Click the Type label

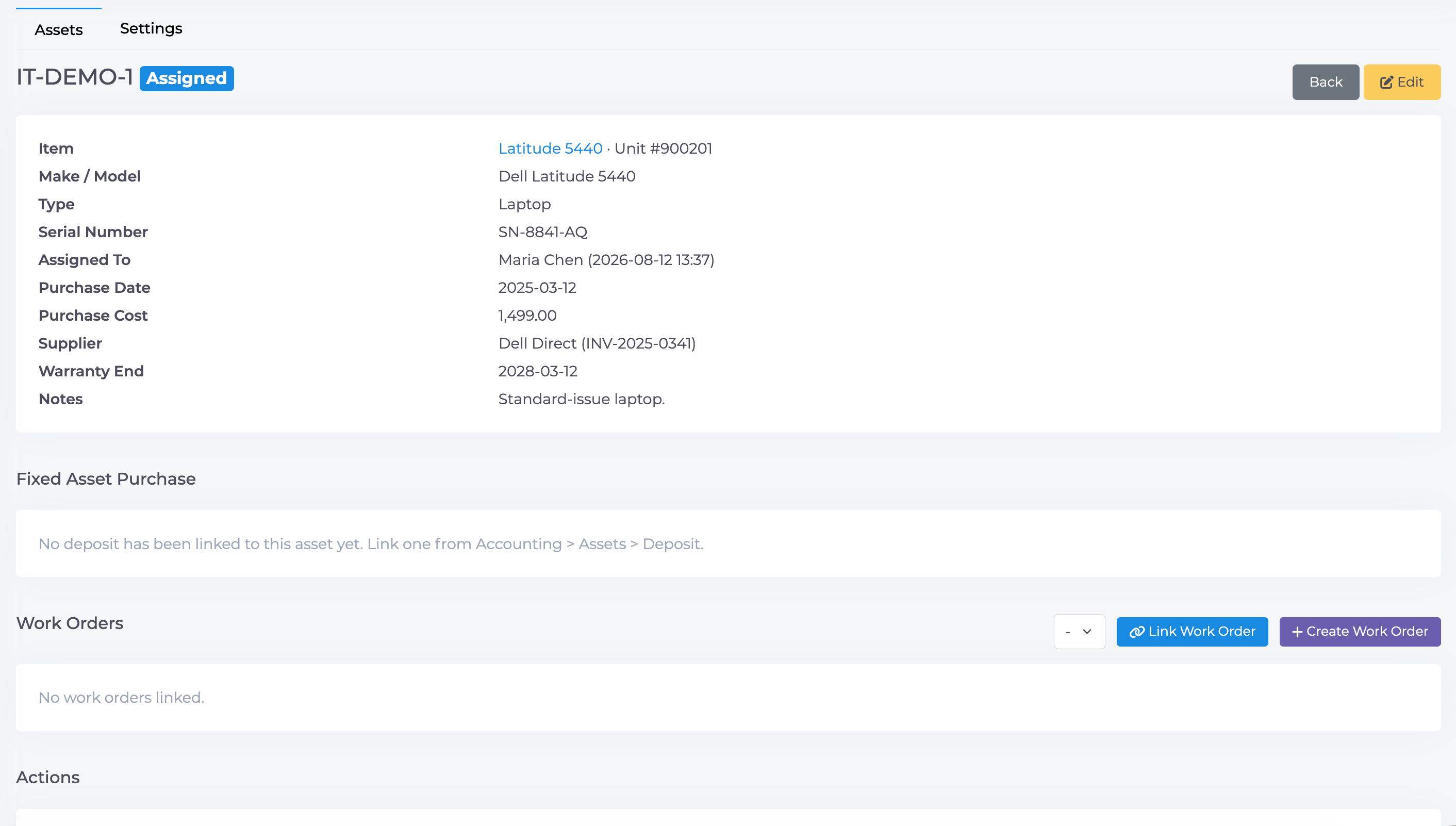coord(57,204)
